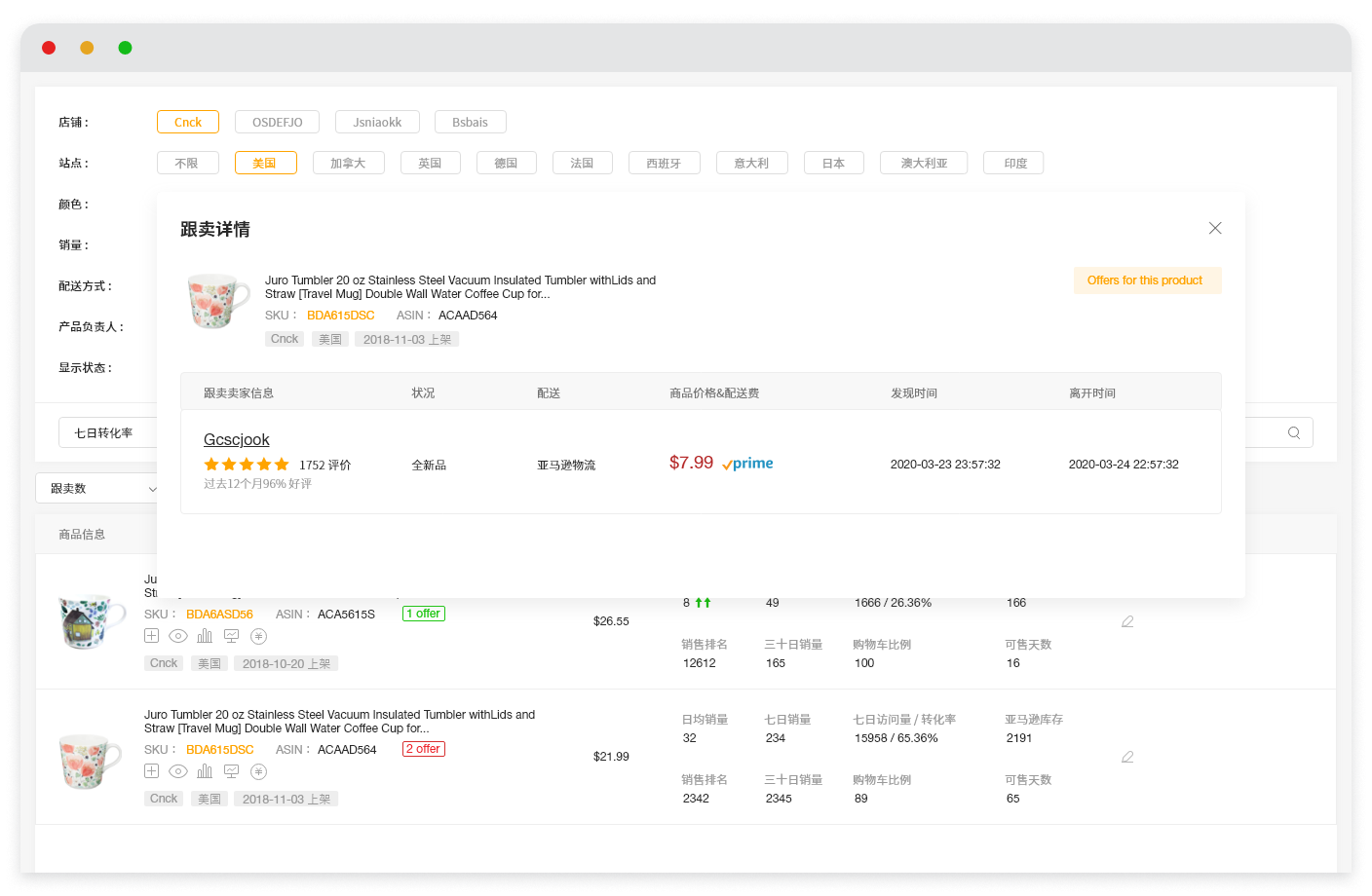Open the 七日转化率 dropdown
This screenshot has width=1372, height=896.
pyautogui.click(x=107, y=433)
